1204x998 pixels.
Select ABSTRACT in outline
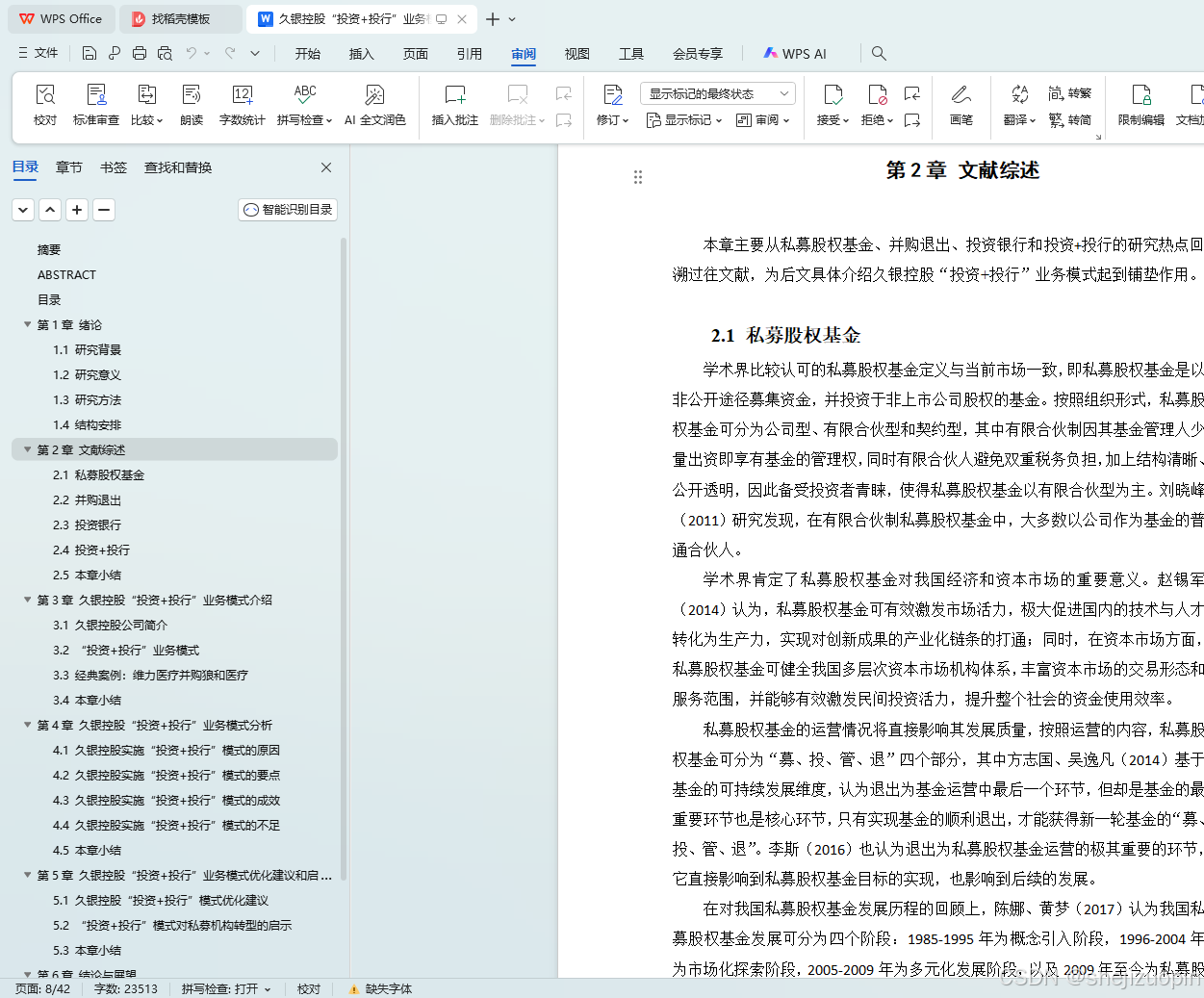point(66,274)
